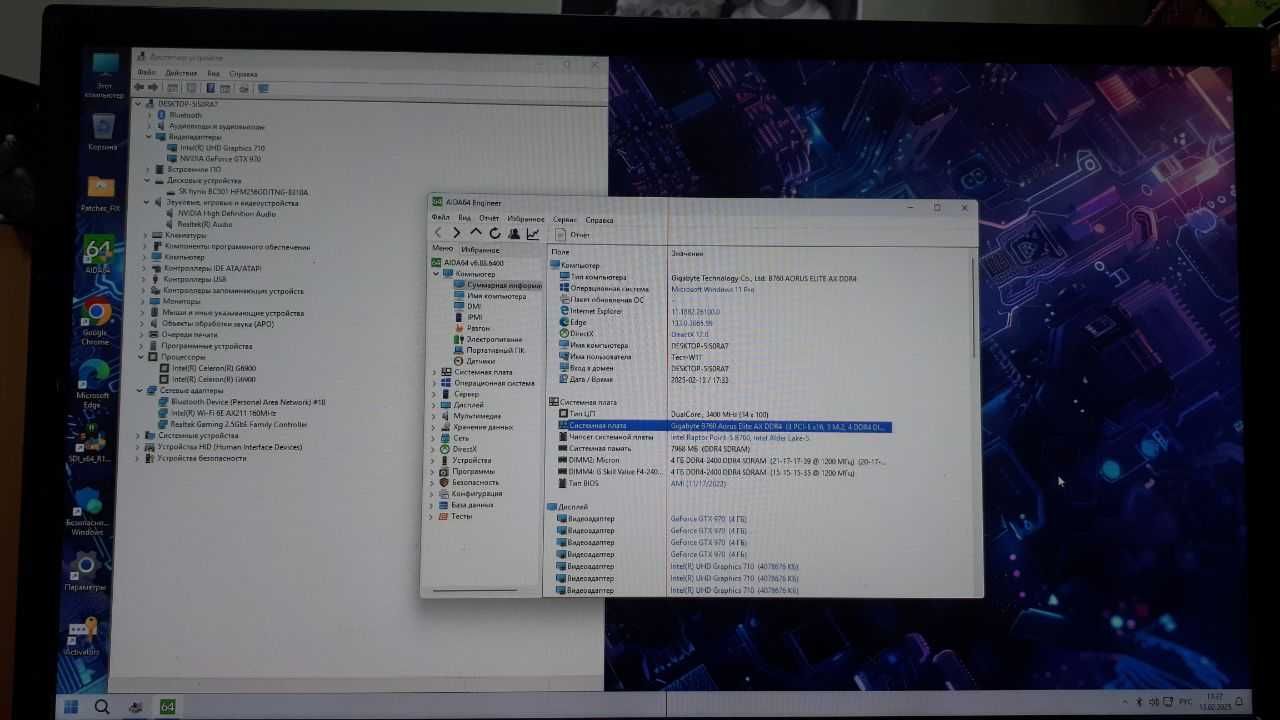Expand the Дисплей node in AIDA64 tree
1280x720 pixels.
tap(434, 405)
